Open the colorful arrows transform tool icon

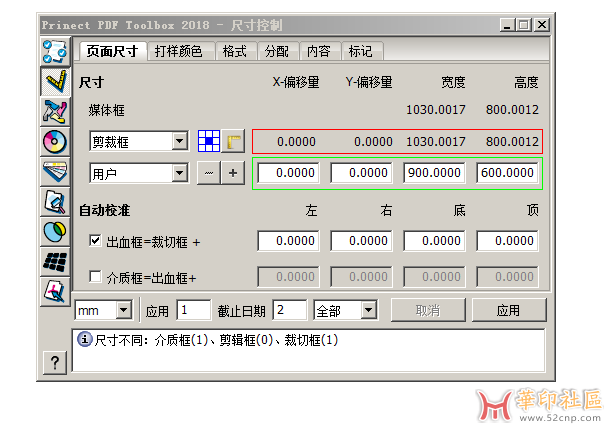coord(55,111)
